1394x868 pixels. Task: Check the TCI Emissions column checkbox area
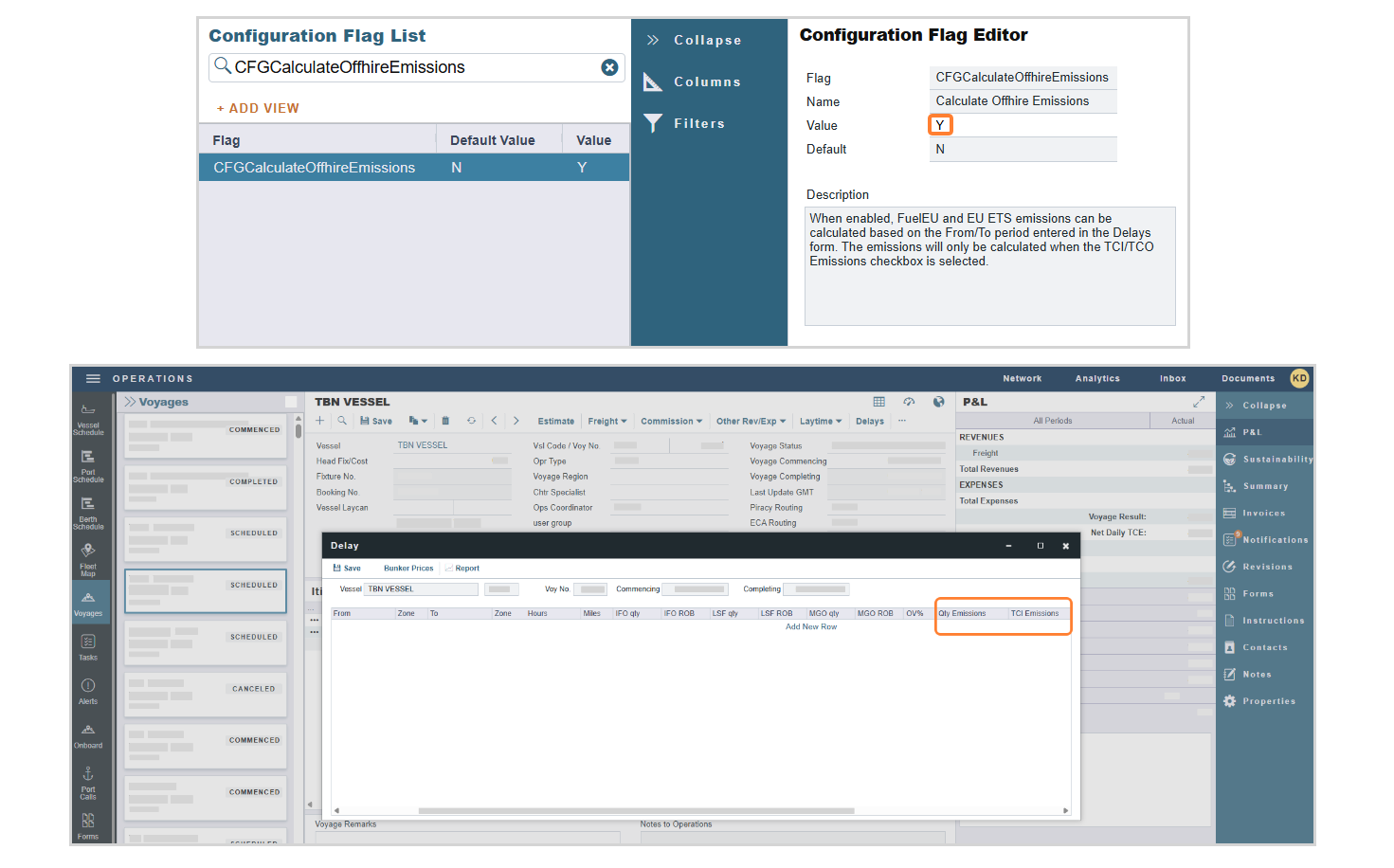click(x=1036, y=613)
